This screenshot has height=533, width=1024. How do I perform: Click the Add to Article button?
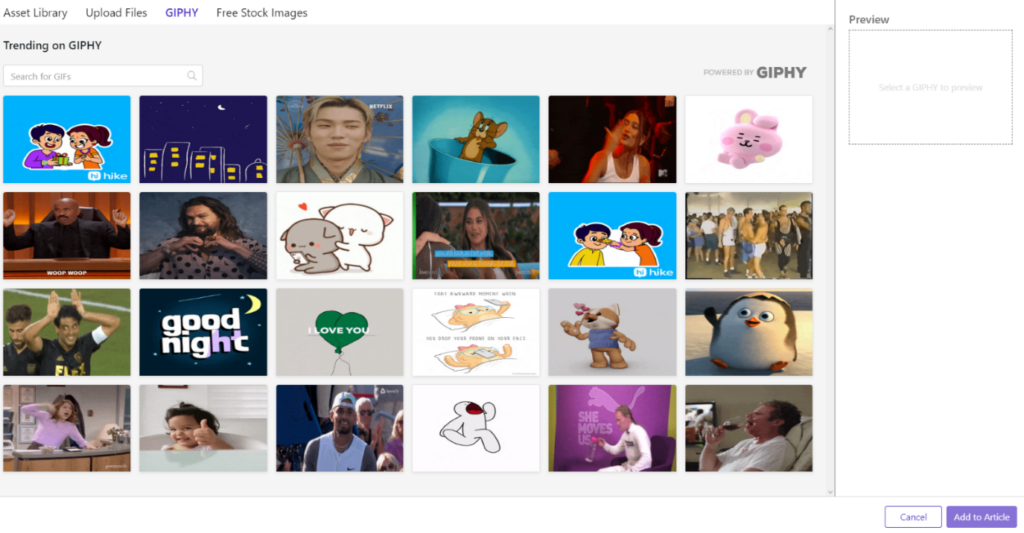(982, 517)
